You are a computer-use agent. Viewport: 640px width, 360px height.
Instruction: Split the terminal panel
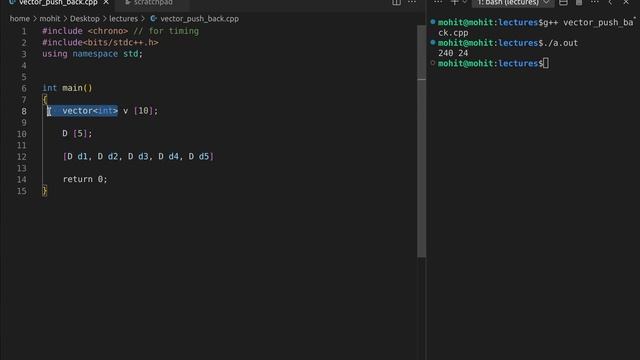point(563,2)
